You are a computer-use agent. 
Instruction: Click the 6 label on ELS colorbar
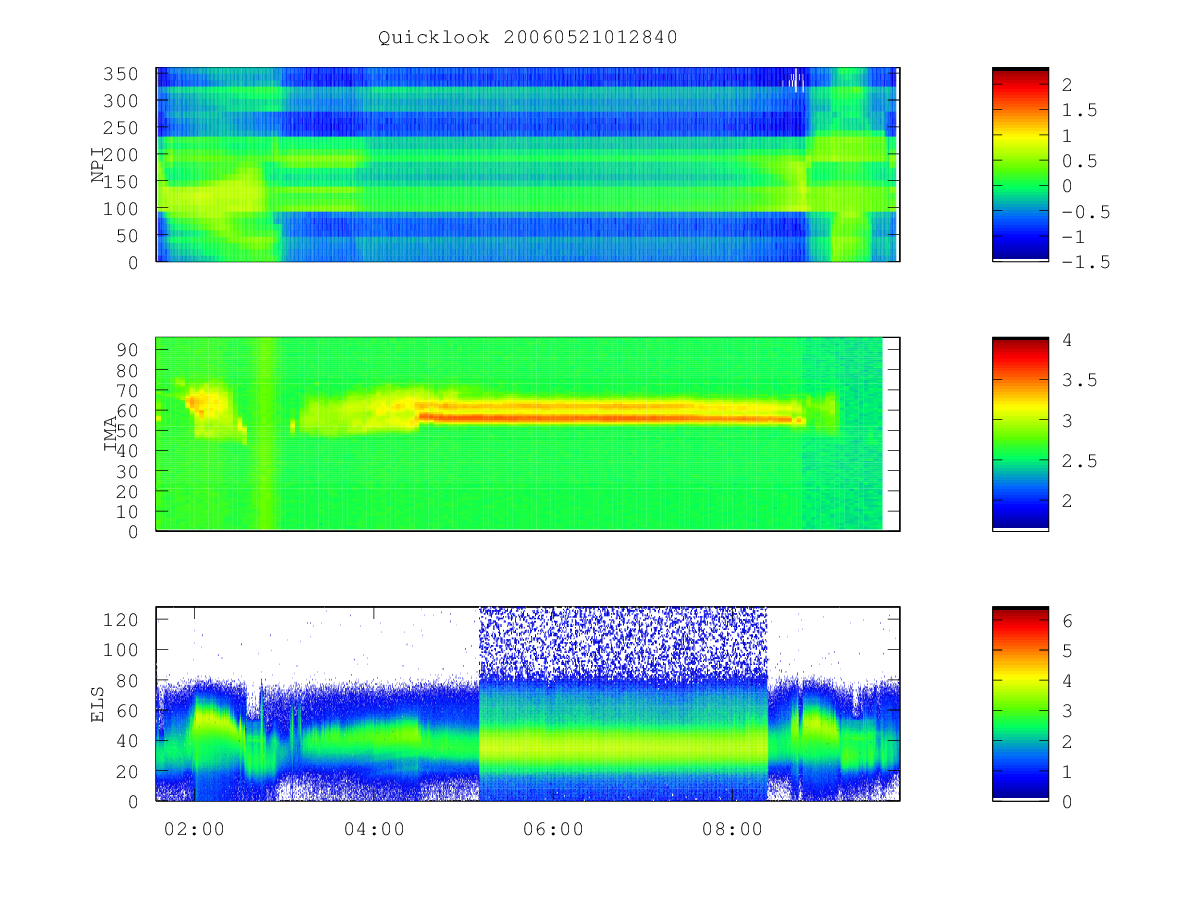pos(1067,620)
